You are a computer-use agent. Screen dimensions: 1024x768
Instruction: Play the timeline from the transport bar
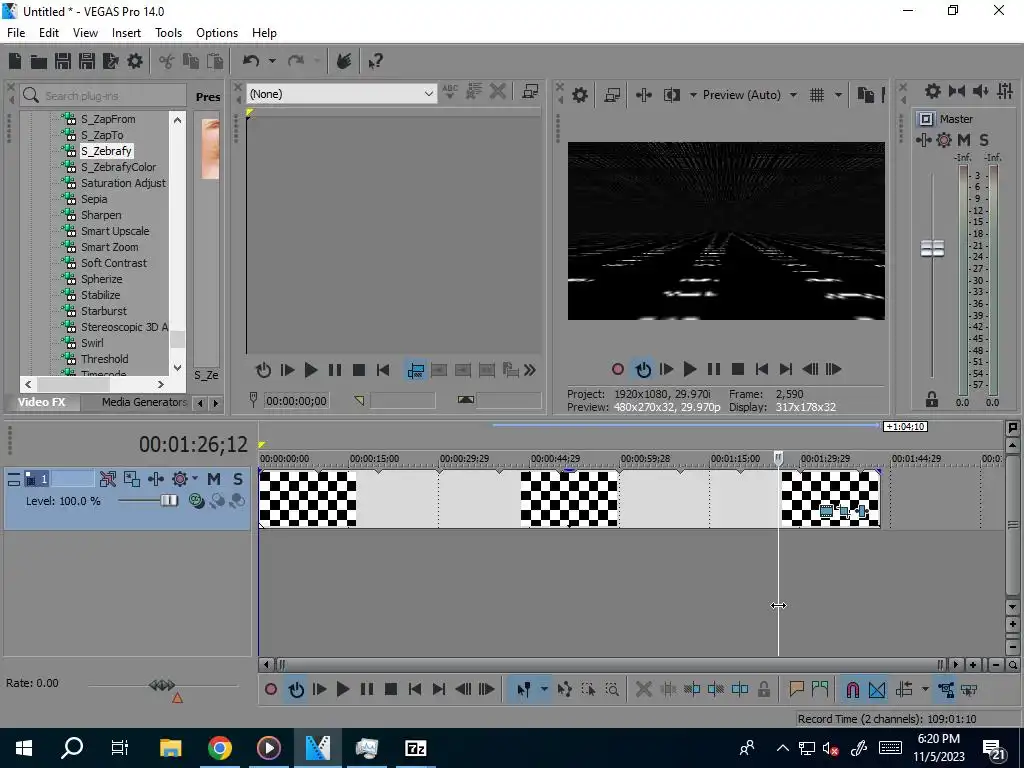pos(342,689)
